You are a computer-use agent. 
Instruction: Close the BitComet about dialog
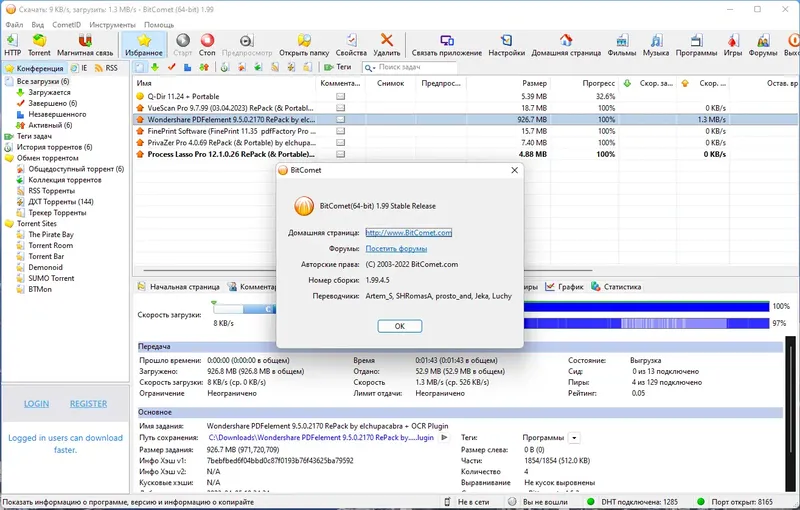click(x=514, y=170)
